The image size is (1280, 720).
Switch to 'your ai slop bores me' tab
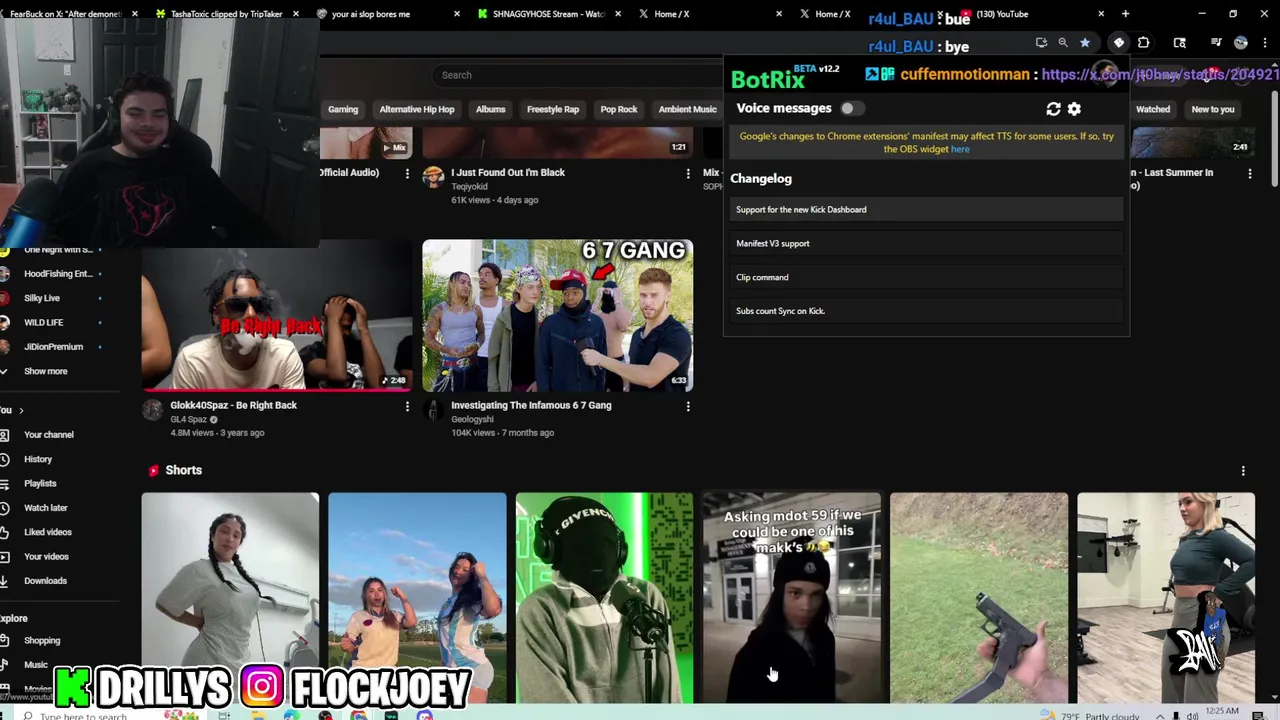[x=387, y=14]
